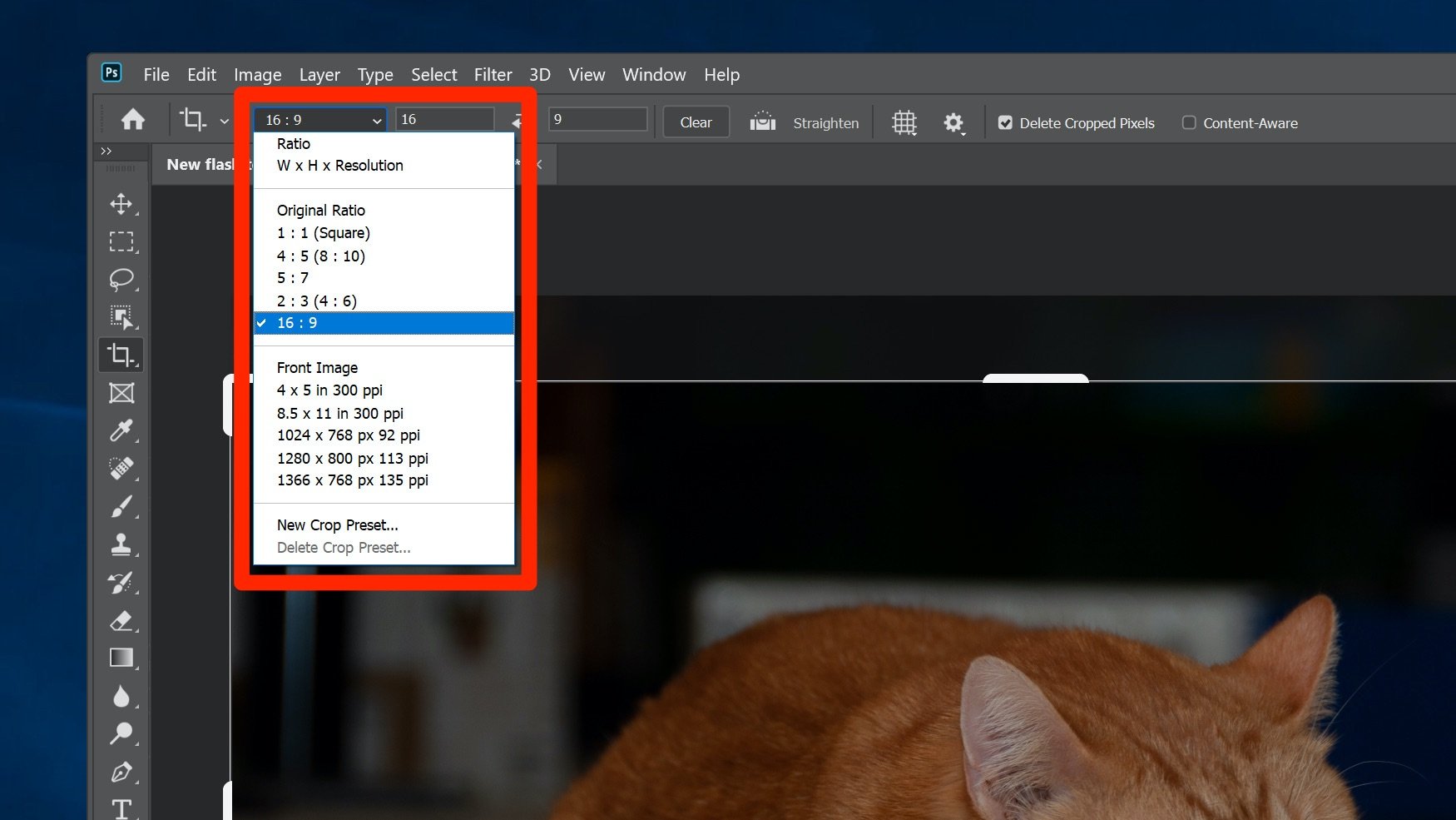Select the Lasso tool
Image resolution: width=1456 pixels, height=820 pixels.
(121, 279)
